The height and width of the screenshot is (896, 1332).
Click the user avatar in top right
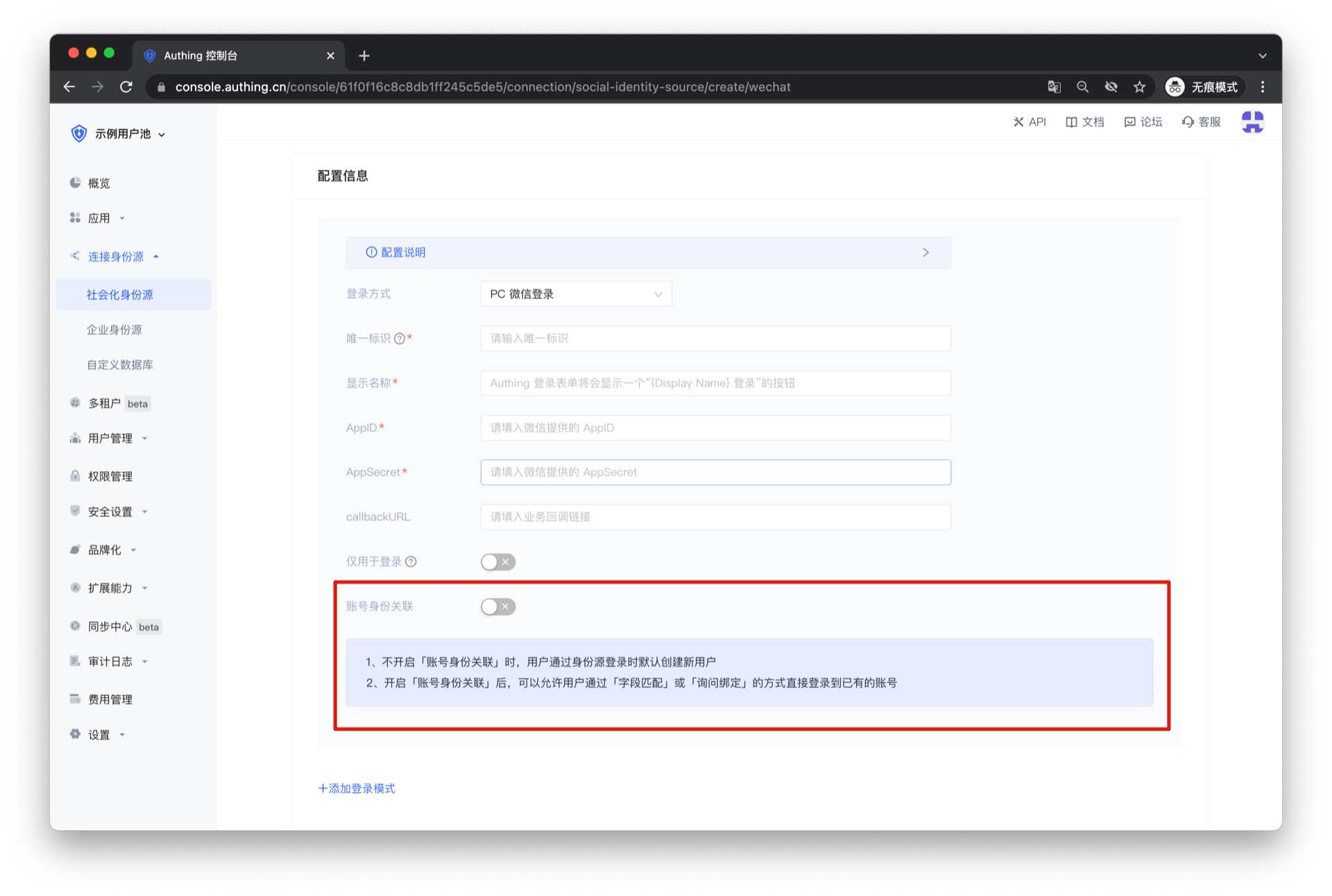tap(1252, 122)
